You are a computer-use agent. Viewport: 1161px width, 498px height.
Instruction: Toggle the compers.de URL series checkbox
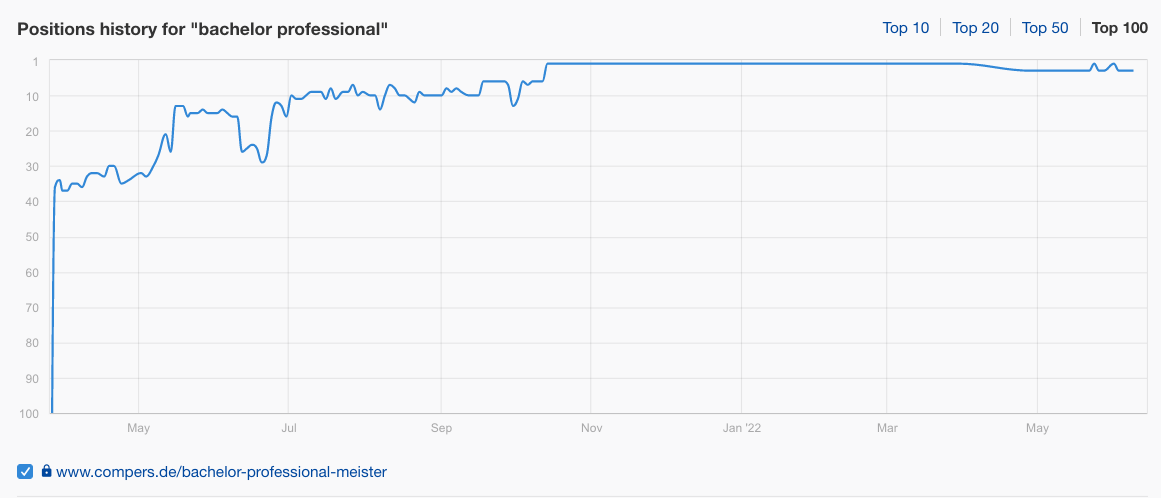pos(25,471)
